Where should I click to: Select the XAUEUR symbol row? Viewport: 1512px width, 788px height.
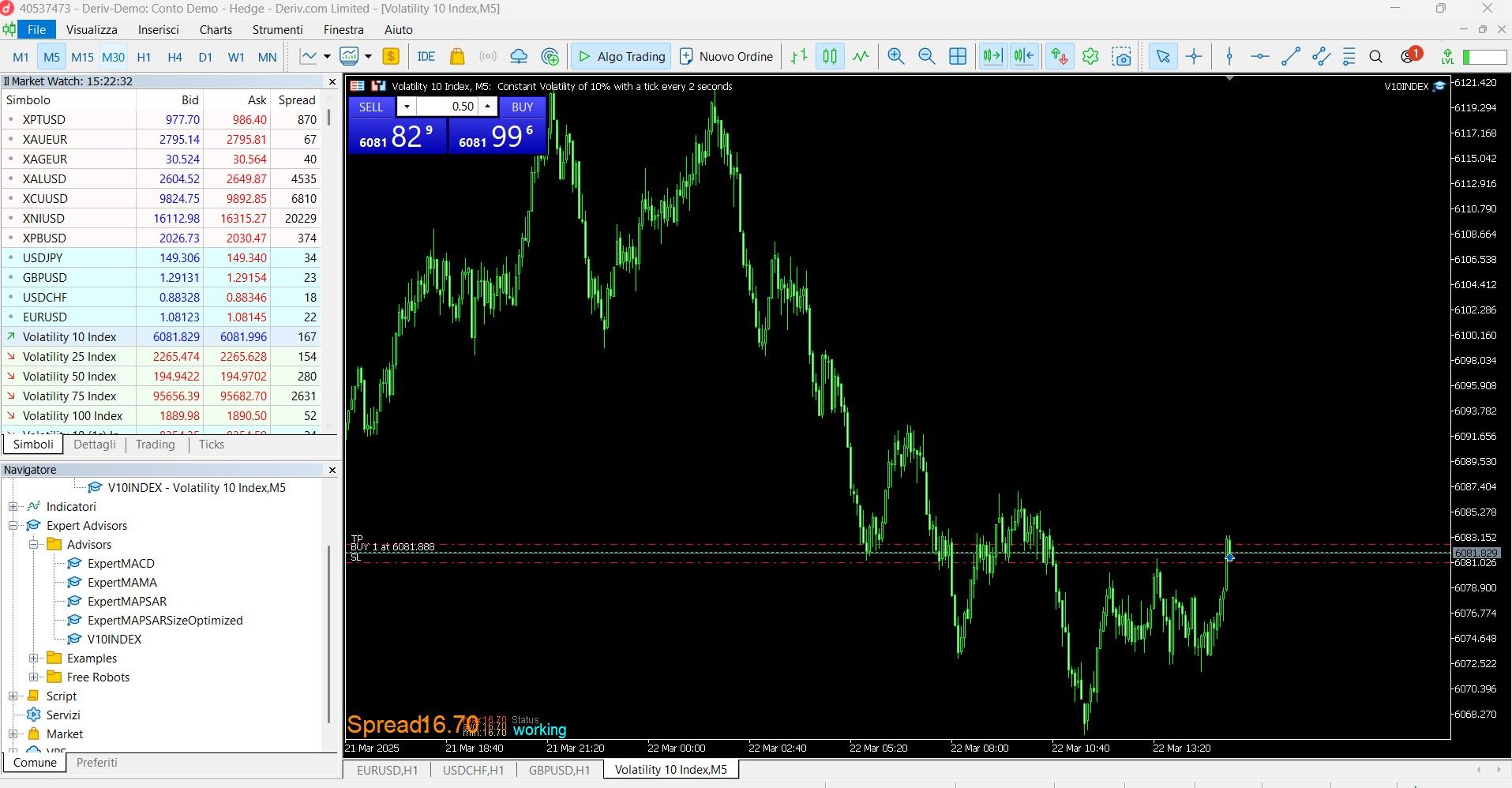click(161, 140)
